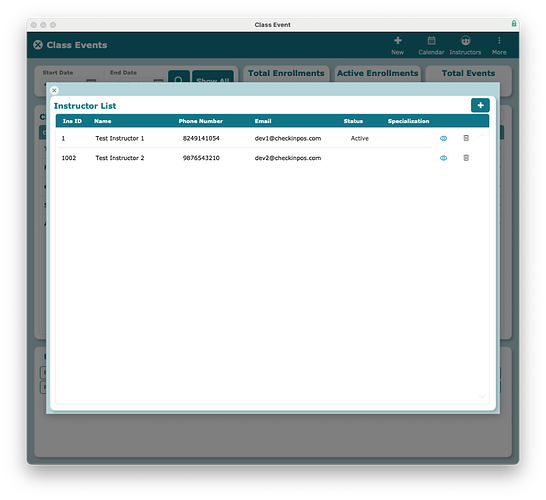Delete Test Instructor 2
Image resolution: width=546 pixels, height=500 pixels.
(466, 158)
